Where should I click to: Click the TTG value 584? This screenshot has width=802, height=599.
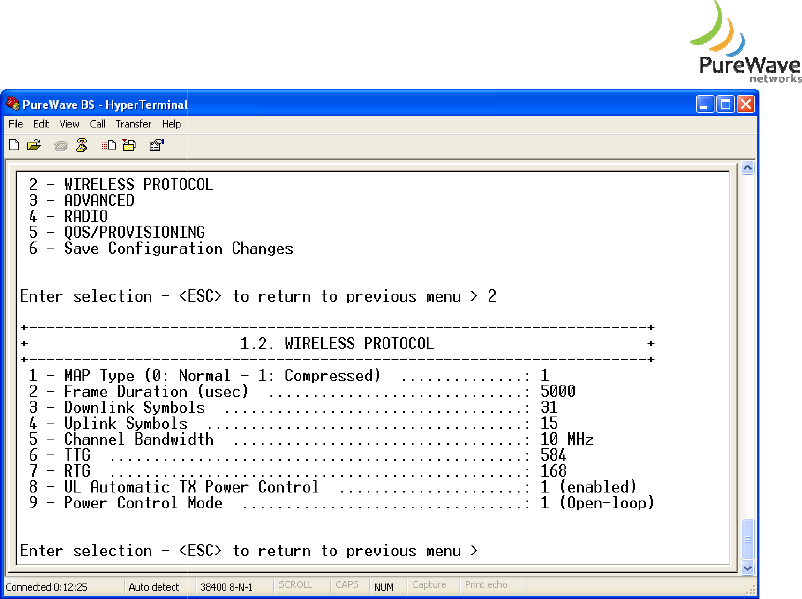(553, 455)
